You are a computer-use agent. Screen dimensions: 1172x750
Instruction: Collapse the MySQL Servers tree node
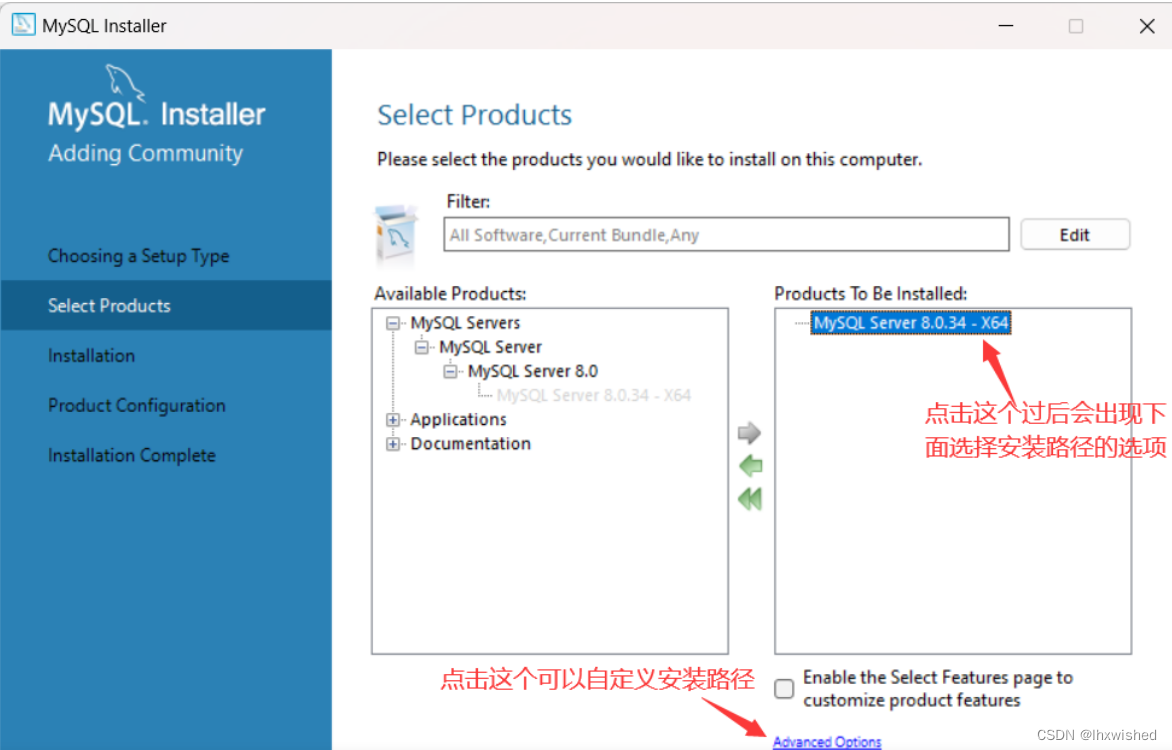click(x=392, y=323)
